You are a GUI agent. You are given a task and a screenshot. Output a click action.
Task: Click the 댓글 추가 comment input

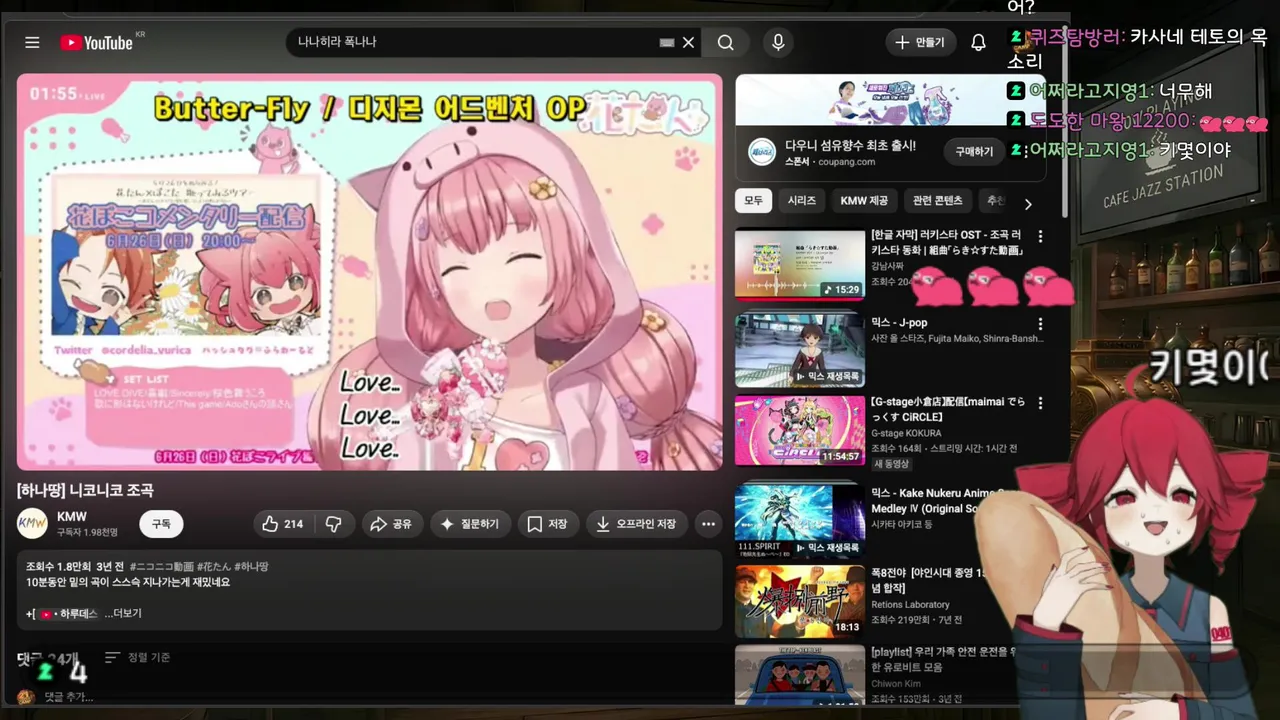click(69, 697)
